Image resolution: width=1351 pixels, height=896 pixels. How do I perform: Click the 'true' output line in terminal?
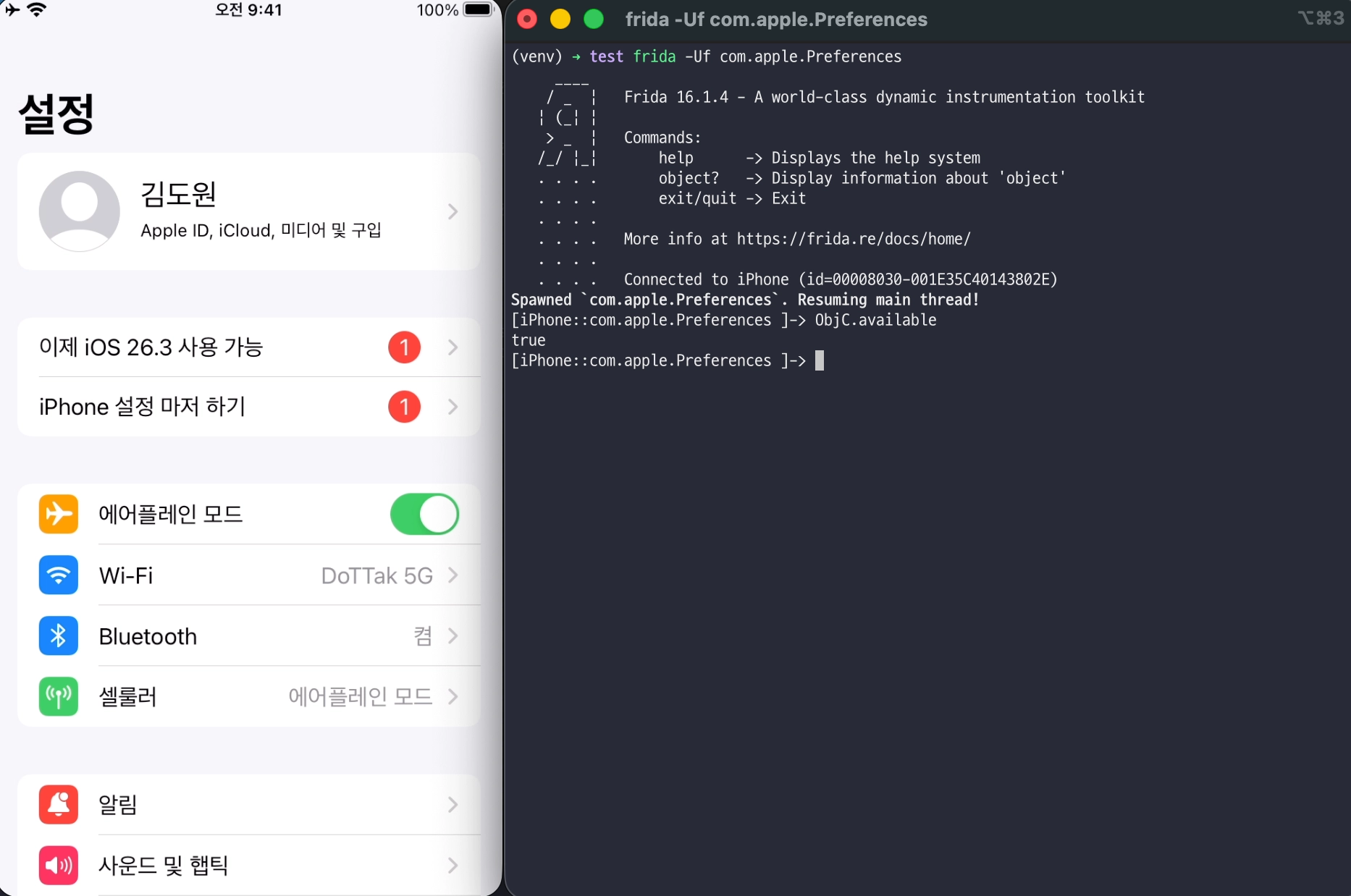click(529, 340)
